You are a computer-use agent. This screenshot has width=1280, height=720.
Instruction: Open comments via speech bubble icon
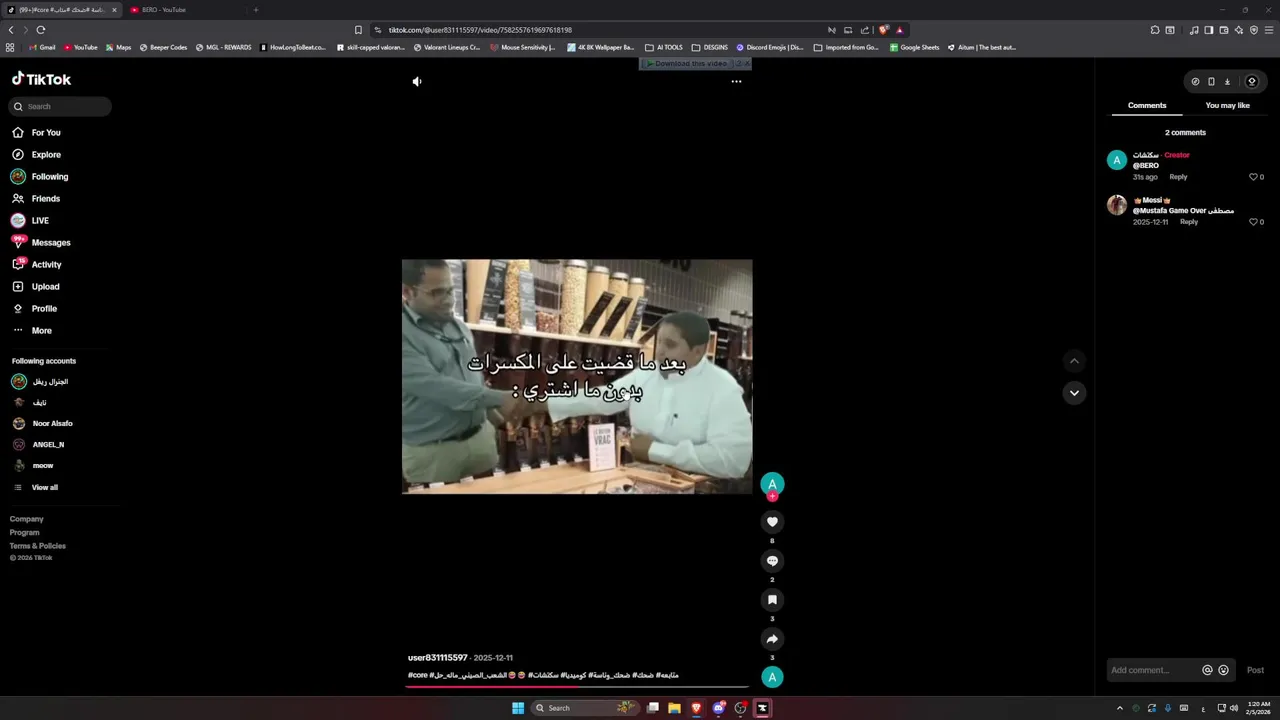tap(772, 561)
